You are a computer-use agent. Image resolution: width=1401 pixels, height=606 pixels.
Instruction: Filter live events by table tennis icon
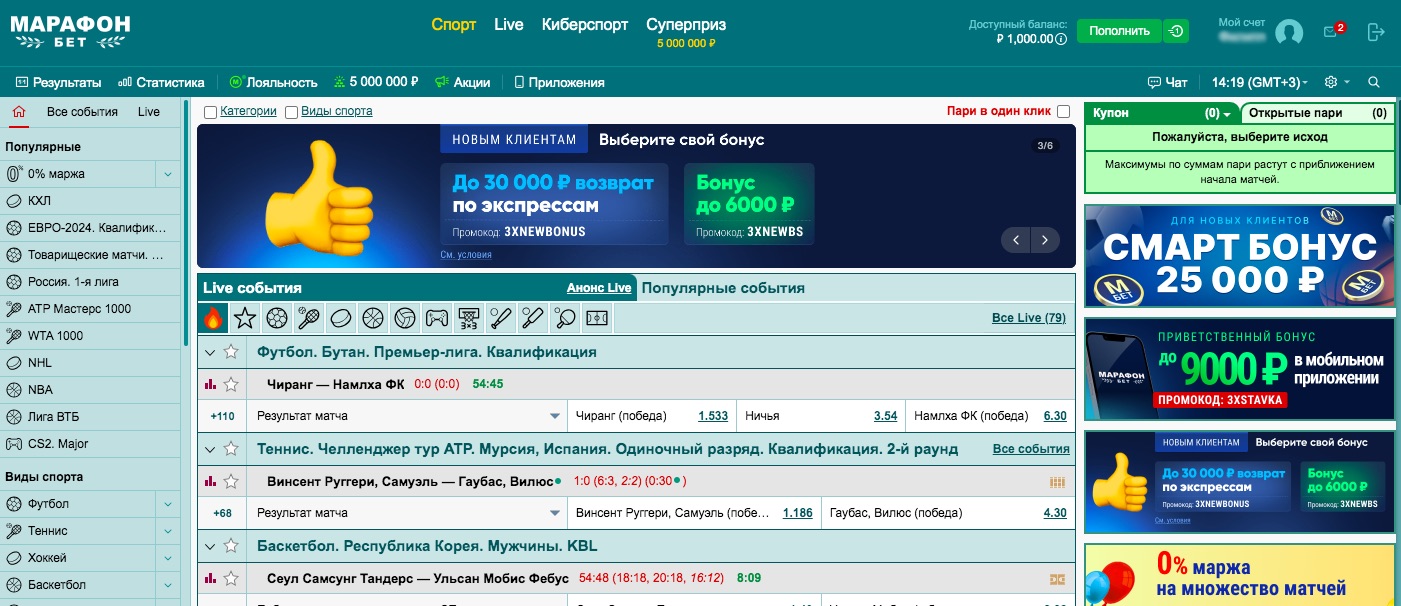pos(565,318)
